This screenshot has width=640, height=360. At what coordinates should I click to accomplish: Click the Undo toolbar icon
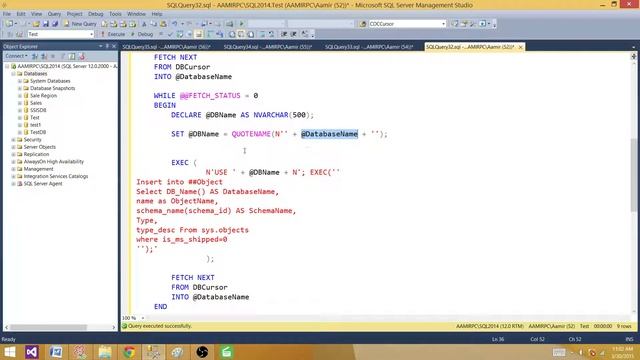(x=175, y=24)
